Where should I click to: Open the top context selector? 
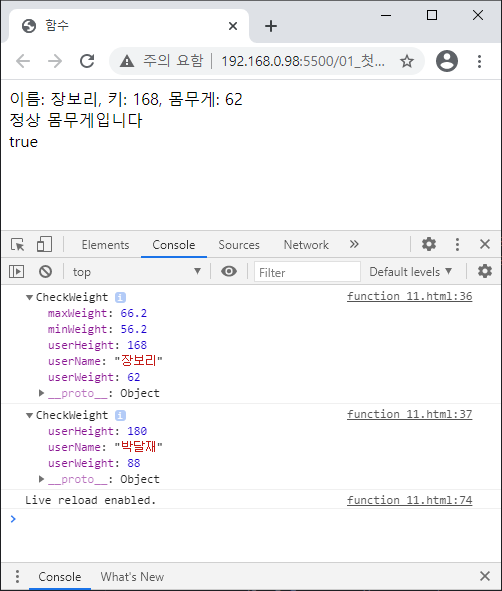136,272
